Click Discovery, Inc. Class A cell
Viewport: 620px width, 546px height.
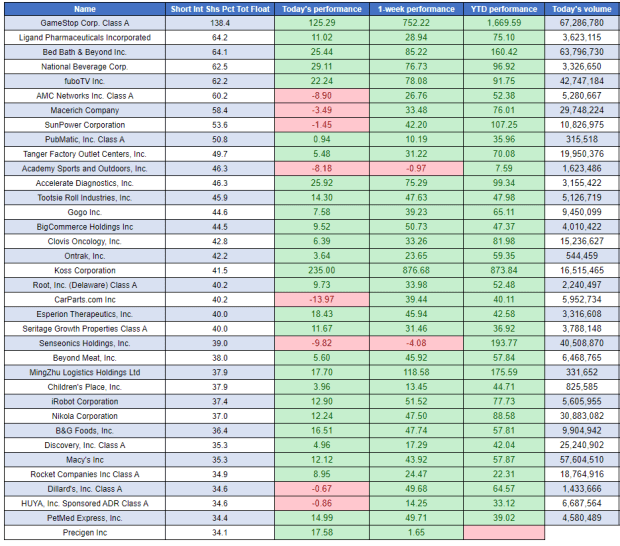point(85,446)
